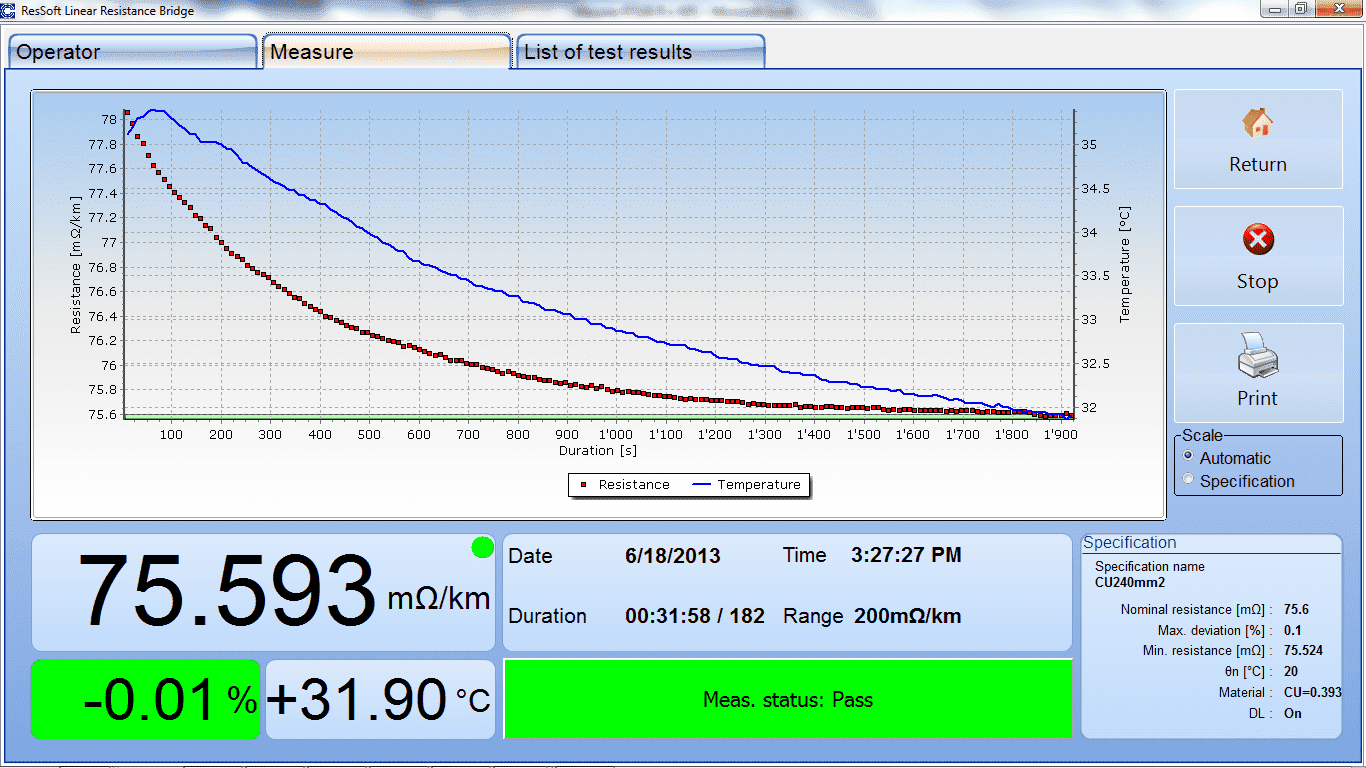Click the Temperature legend entry
1366x768 pixels.
747,485
